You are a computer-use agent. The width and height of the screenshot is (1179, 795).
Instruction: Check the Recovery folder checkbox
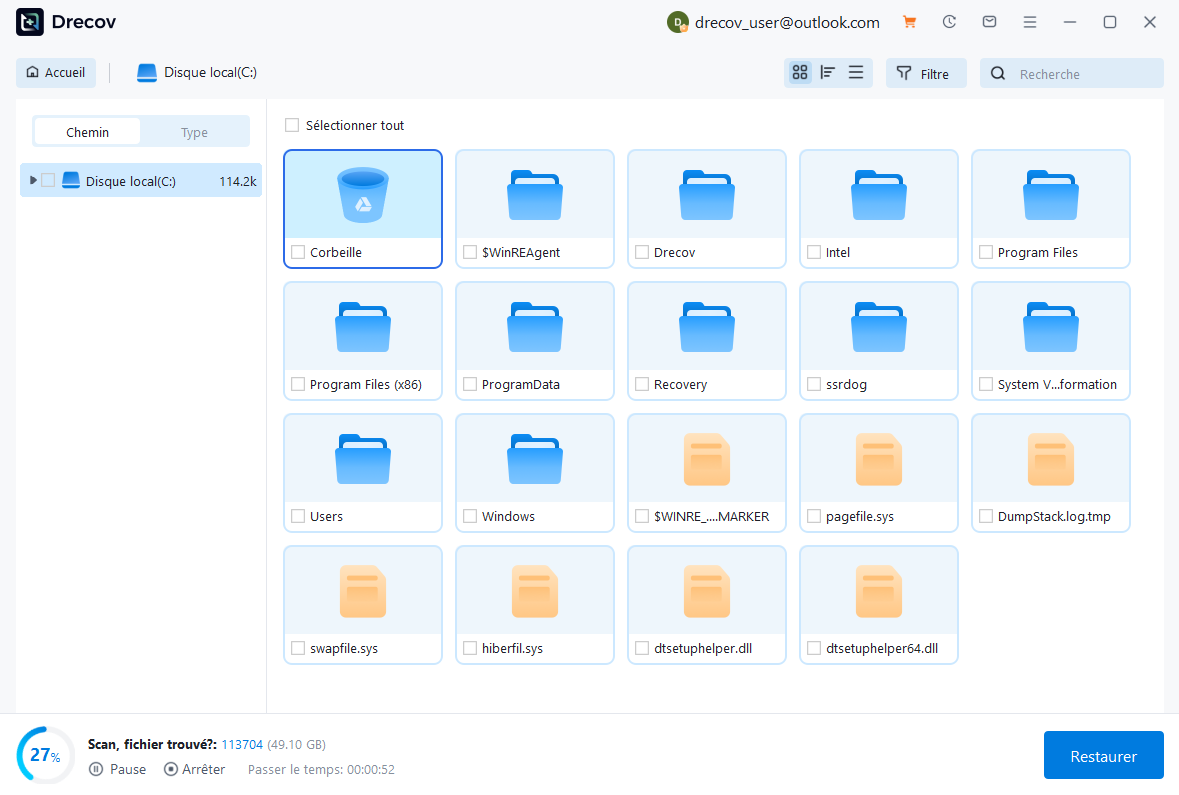[642, 384]
